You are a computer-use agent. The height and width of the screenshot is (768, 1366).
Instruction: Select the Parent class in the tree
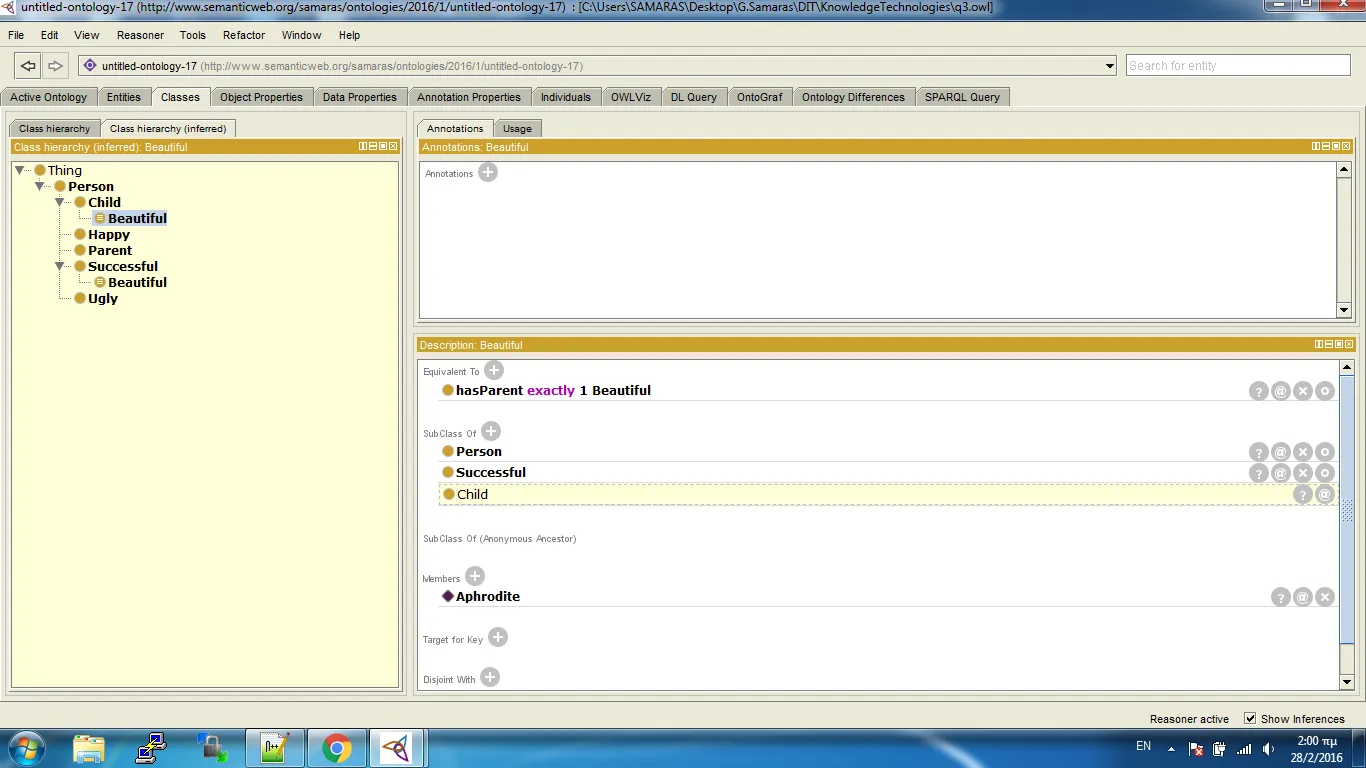point(110,250)
